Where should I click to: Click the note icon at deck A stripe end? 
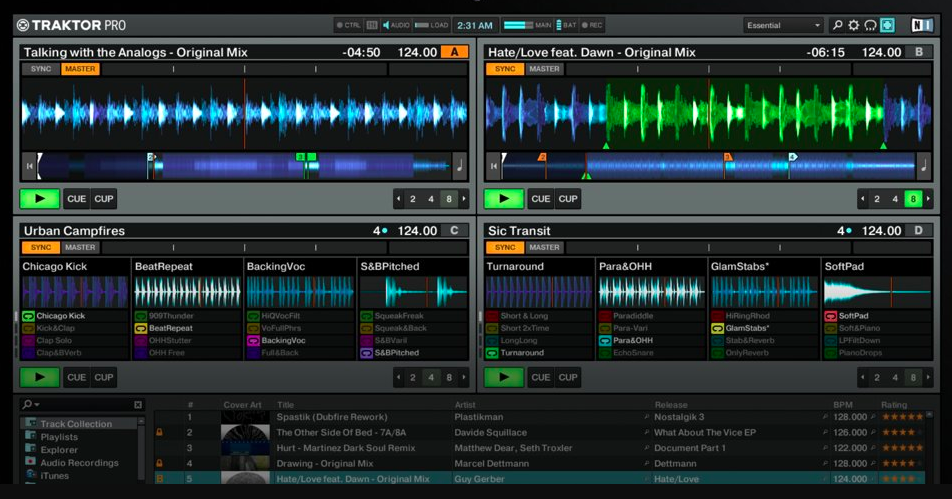(460, 166)
